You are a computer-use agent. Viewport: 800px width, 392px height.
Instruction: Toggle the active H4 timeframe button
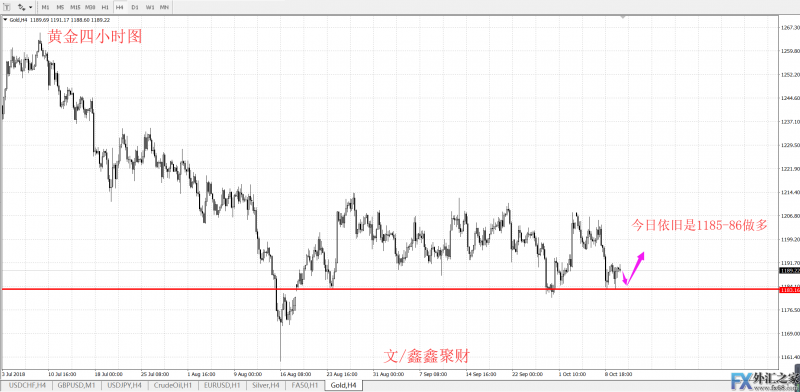[x=120, y=7]
